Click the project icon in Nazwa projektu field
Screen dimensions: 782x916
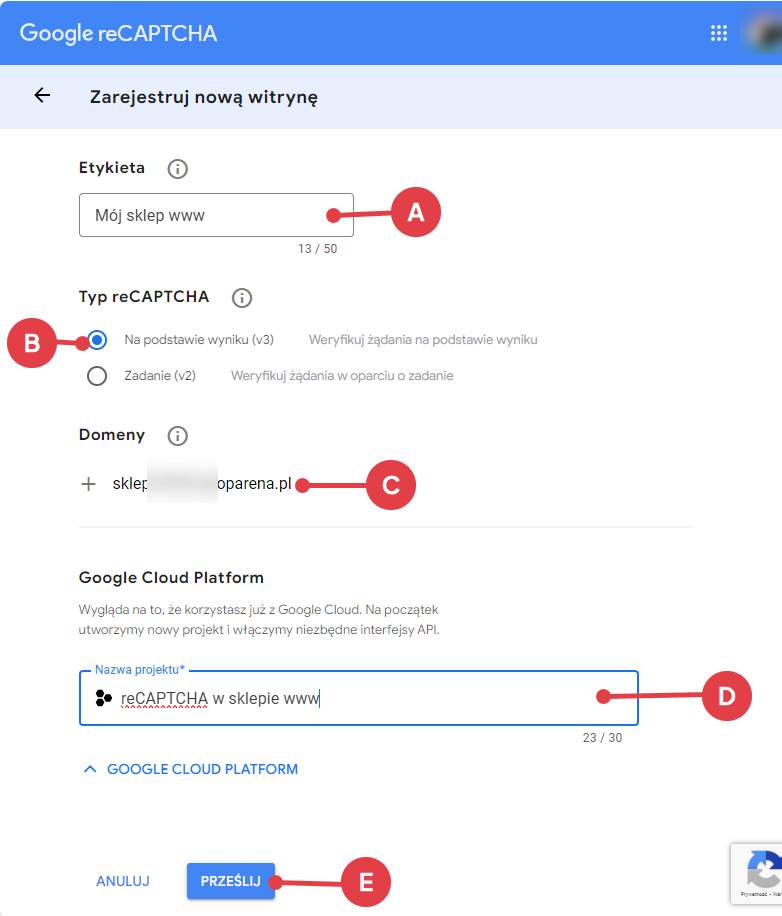tap(103, 698)
